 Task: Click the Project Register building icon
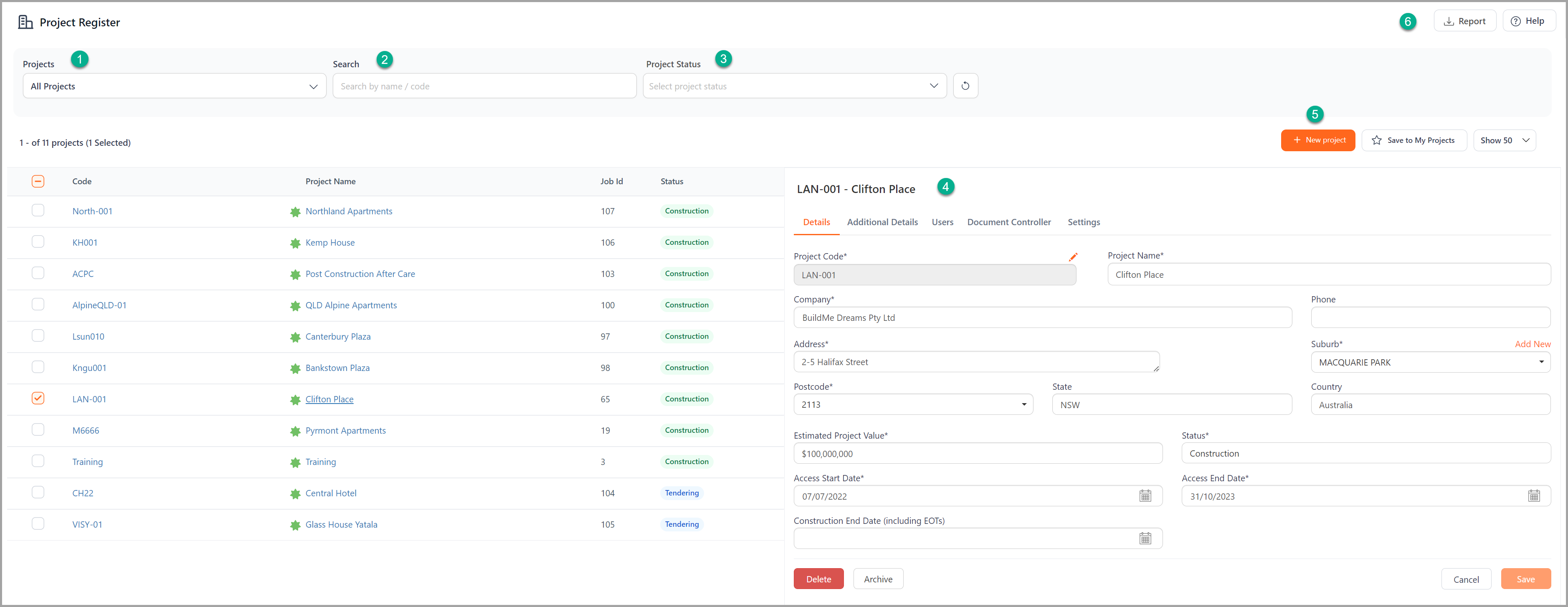point(25,23)
